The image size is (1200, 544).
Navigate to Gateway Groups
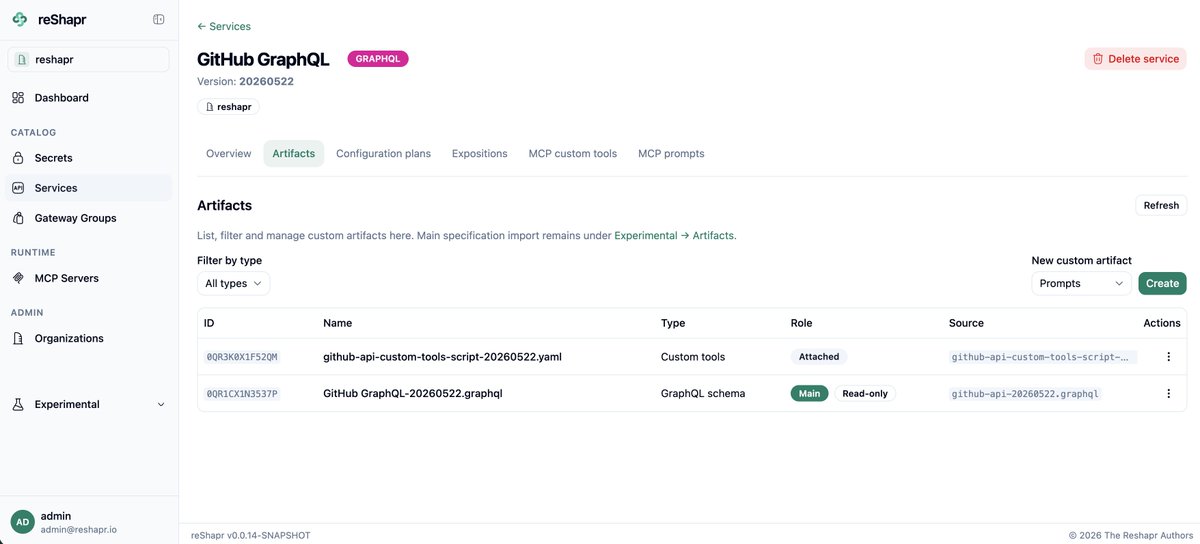pyautogui.click(x=89, y=218)
